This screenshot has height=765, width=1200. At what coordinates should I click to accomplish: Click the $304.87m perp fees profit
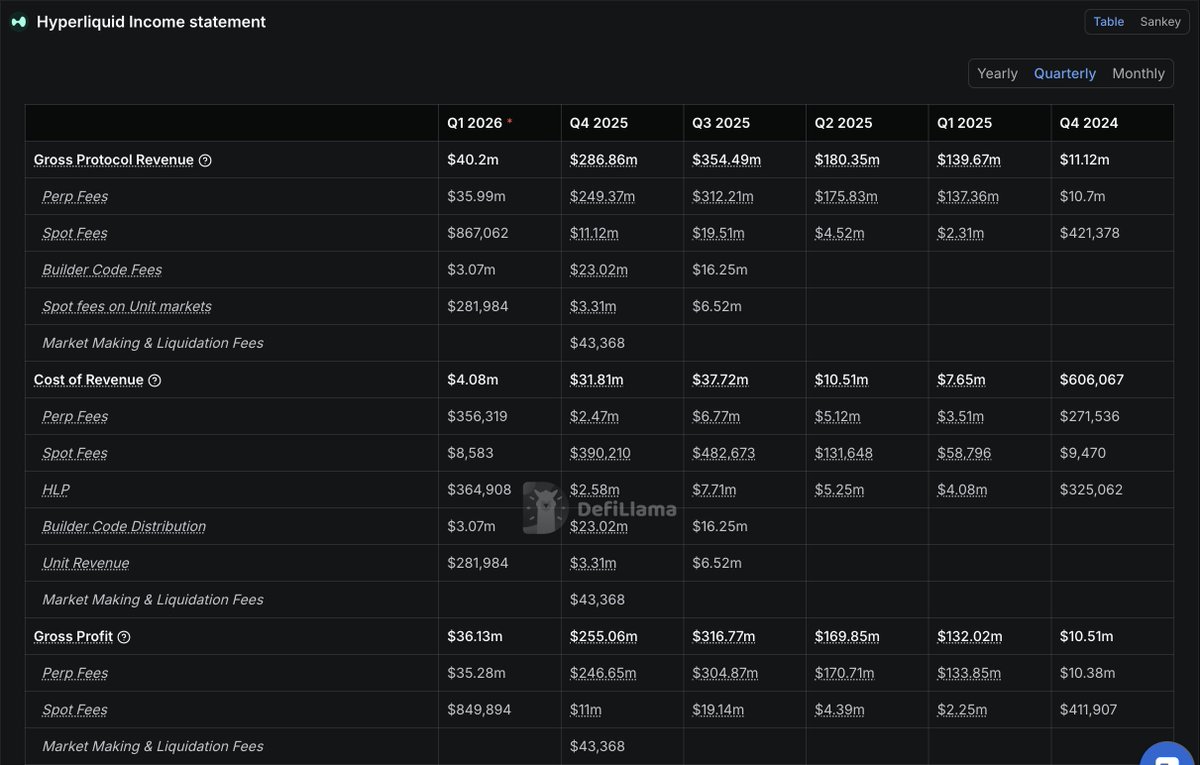click(x=725, y=673)
